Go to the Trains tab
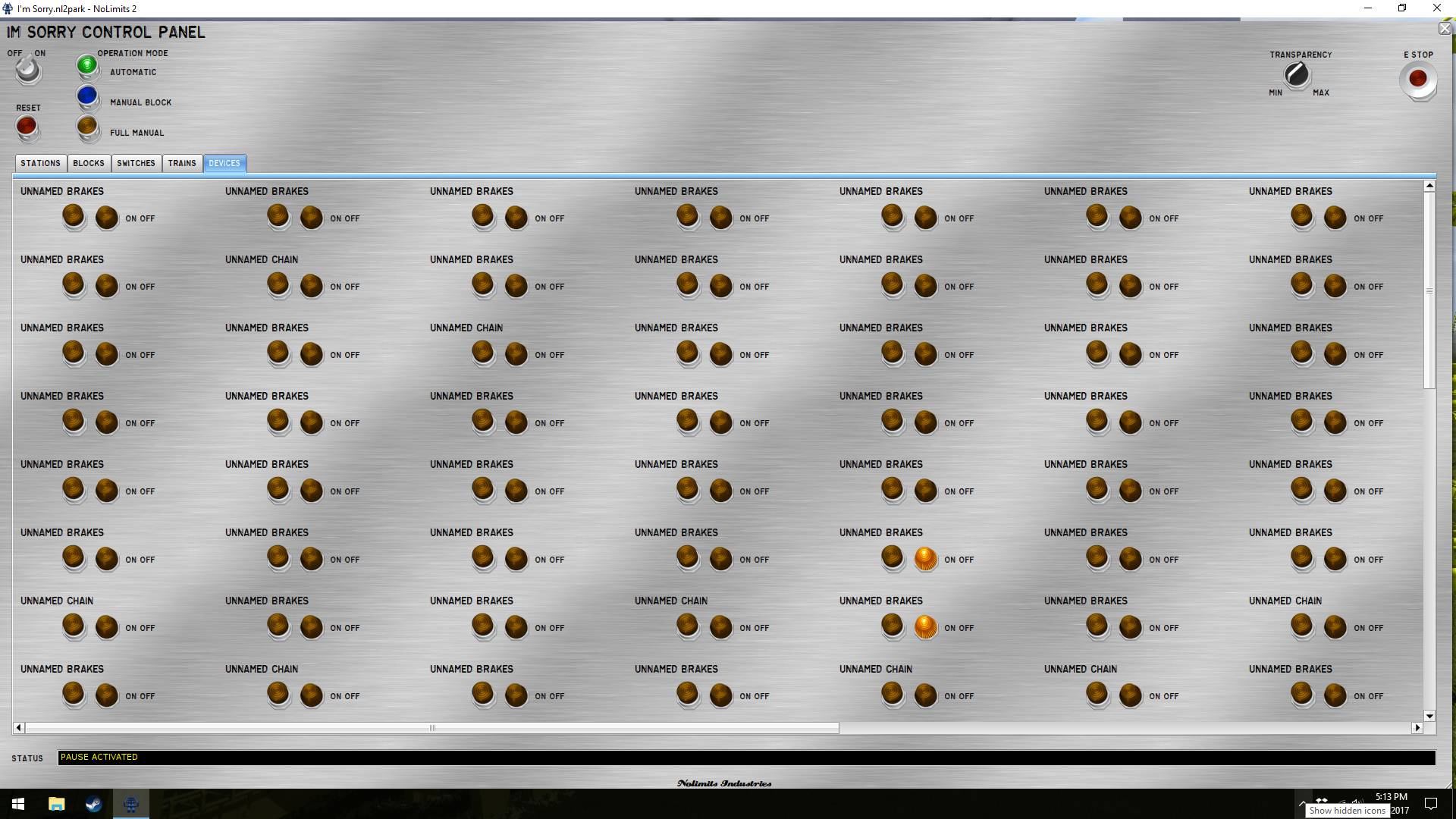The image size is (1456, 819). [x=182, y=163]
